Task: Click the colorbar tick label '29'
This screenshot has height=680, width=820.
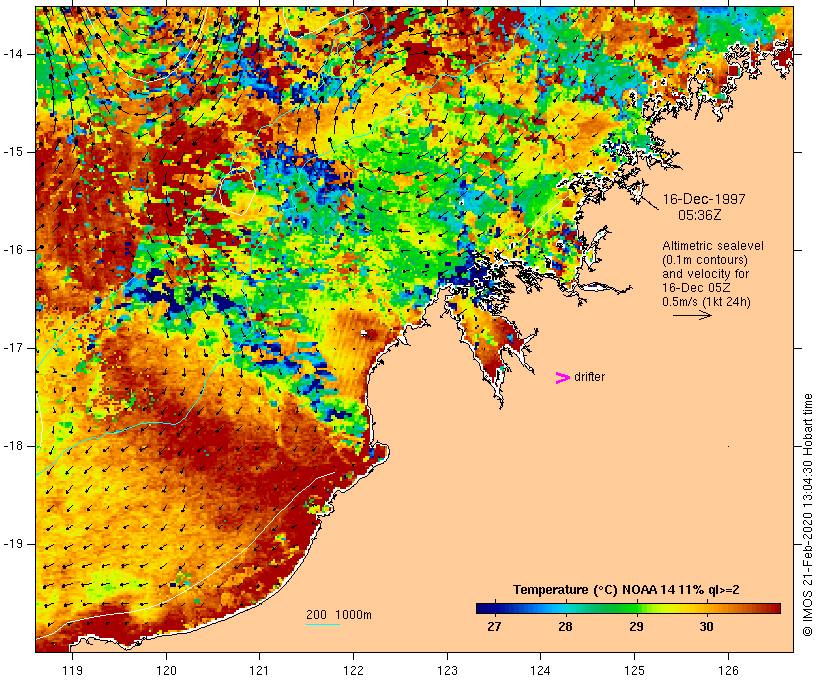Action: click(x=636, y=626)
